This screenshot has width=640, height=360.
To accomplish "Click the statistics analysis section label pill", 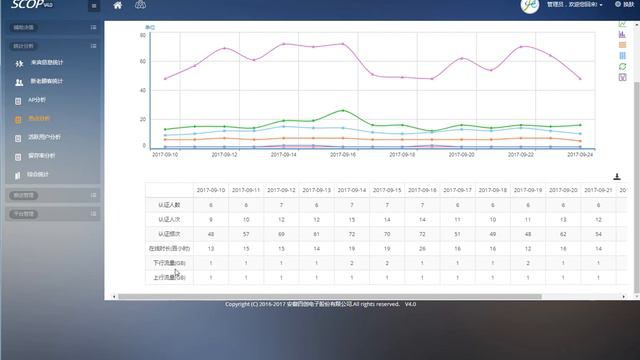I will pyautogui.click(x=23, y=46).
